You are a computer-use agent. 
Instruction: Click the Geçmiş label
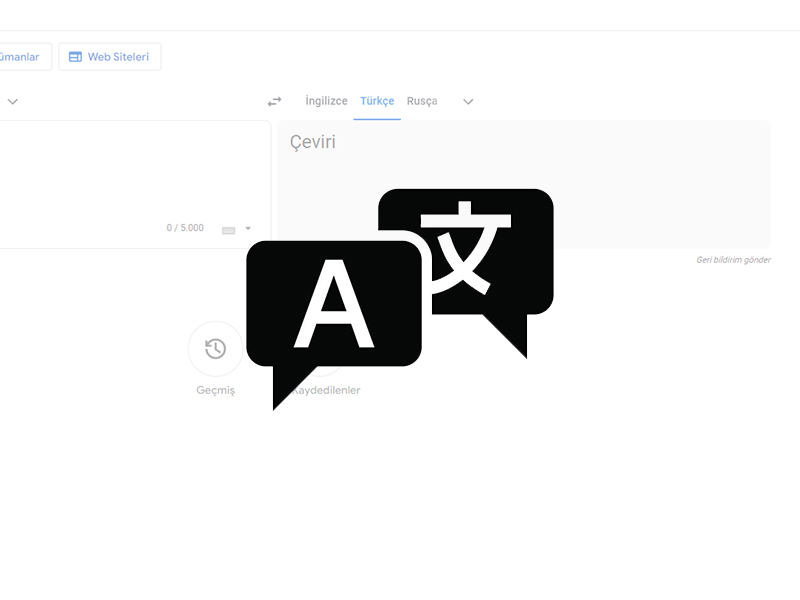215,390
